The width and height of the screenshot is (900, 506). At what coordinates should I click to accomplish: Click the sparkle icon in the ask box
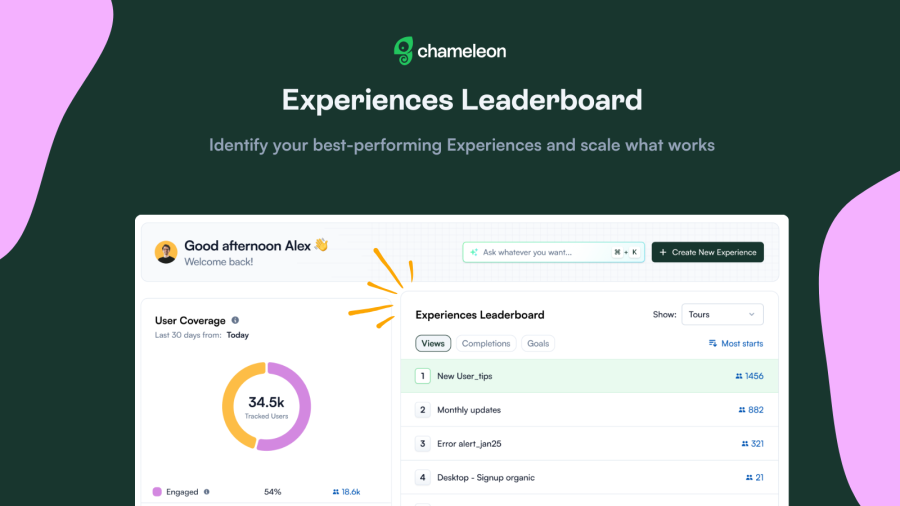point(473,253)
